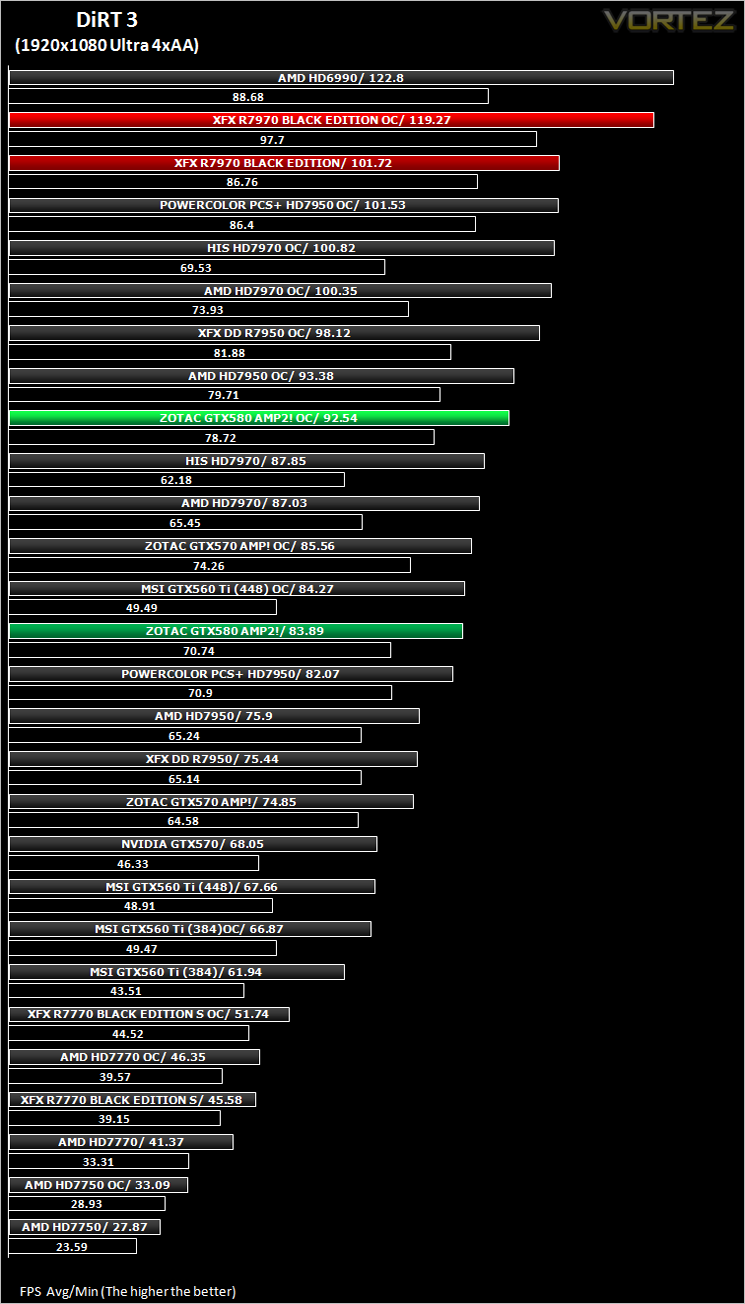Click the NVIDIA GTX570 68.05 bar
This screenshot has width=745, height=1304.
click(193, 844)
